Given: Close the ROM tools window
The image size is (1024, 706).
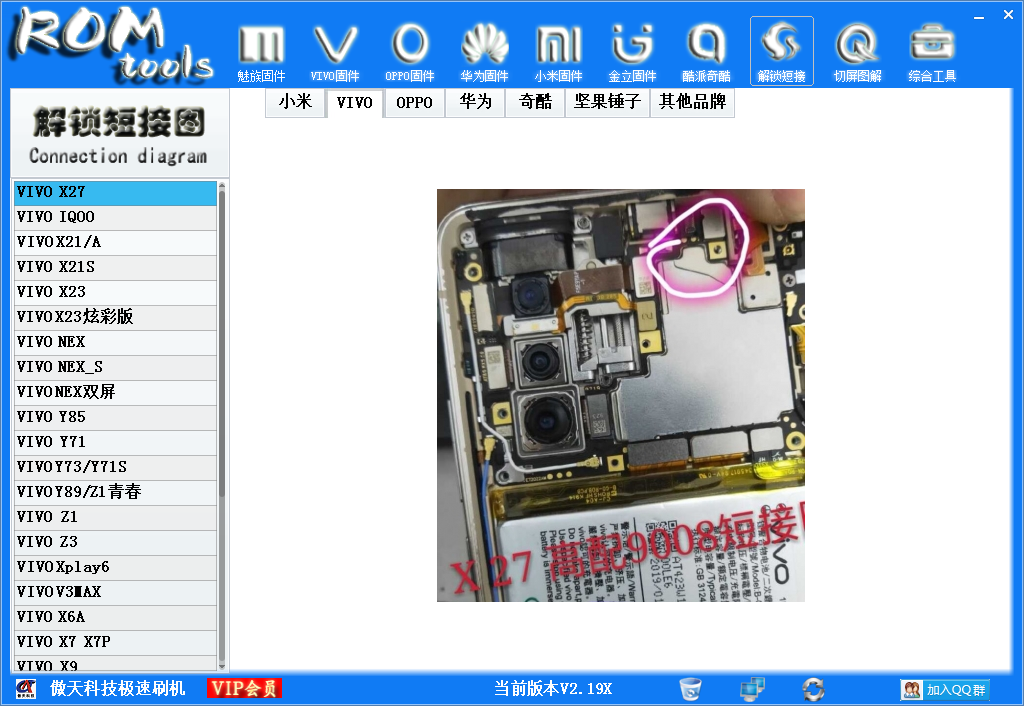Looking at the screenshot, I should click(1008, 14).
